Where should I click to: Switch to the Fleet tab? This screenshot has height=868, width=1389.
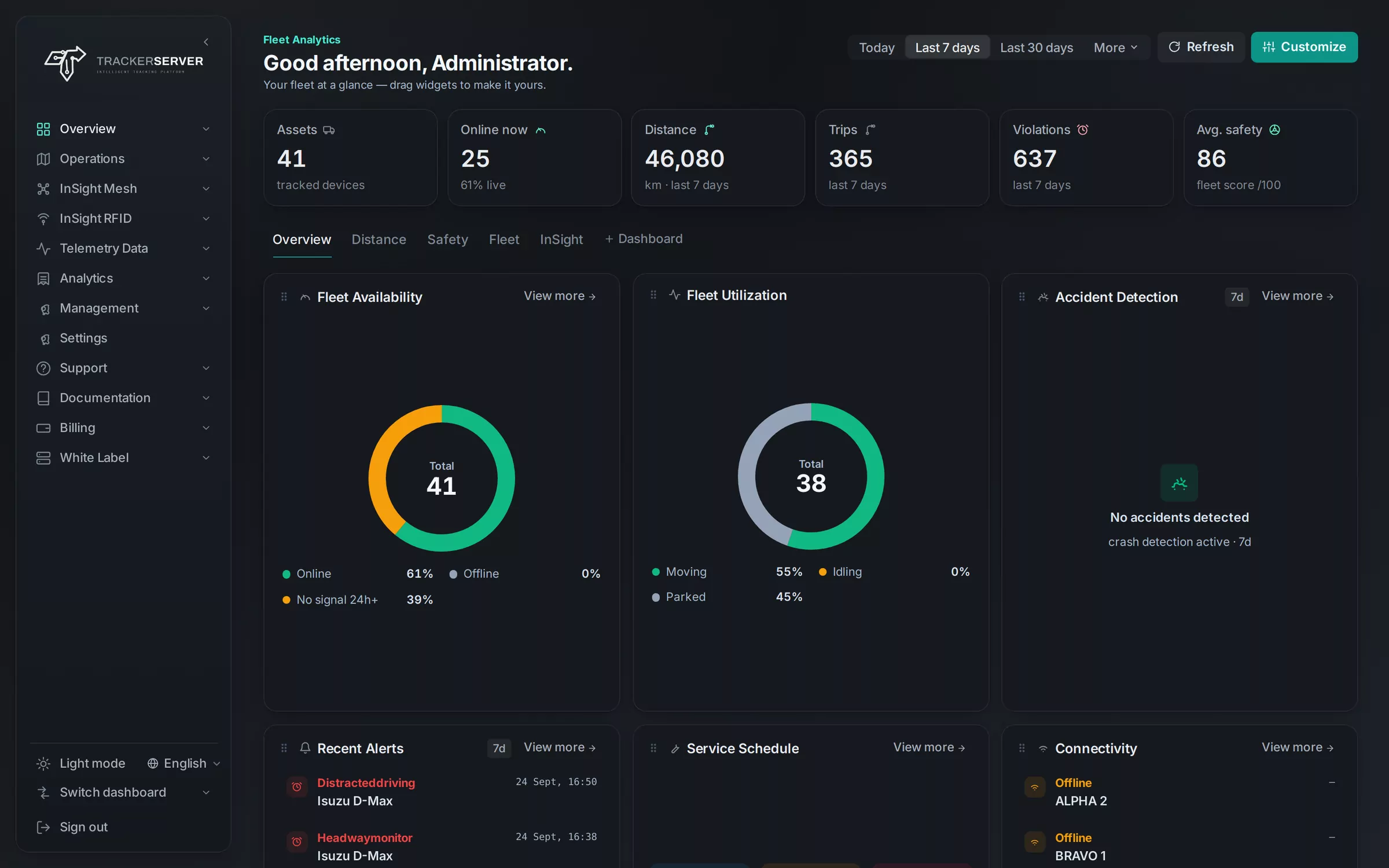(x=504, y=240)
